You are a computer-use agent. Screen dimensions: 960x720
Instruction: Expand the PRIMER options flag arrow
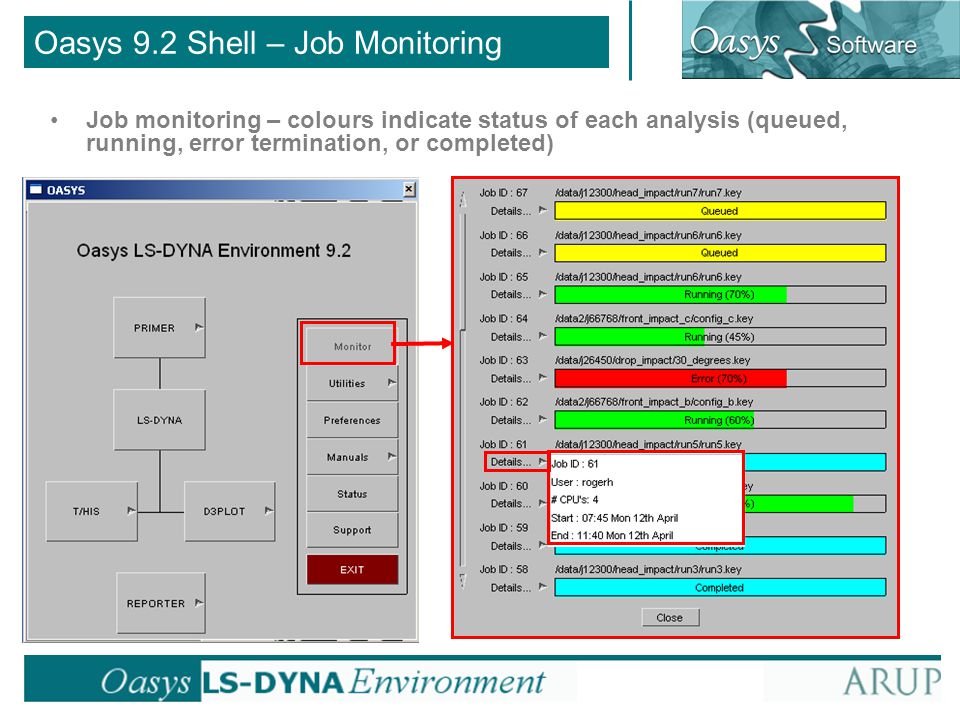tap(198, 327)
